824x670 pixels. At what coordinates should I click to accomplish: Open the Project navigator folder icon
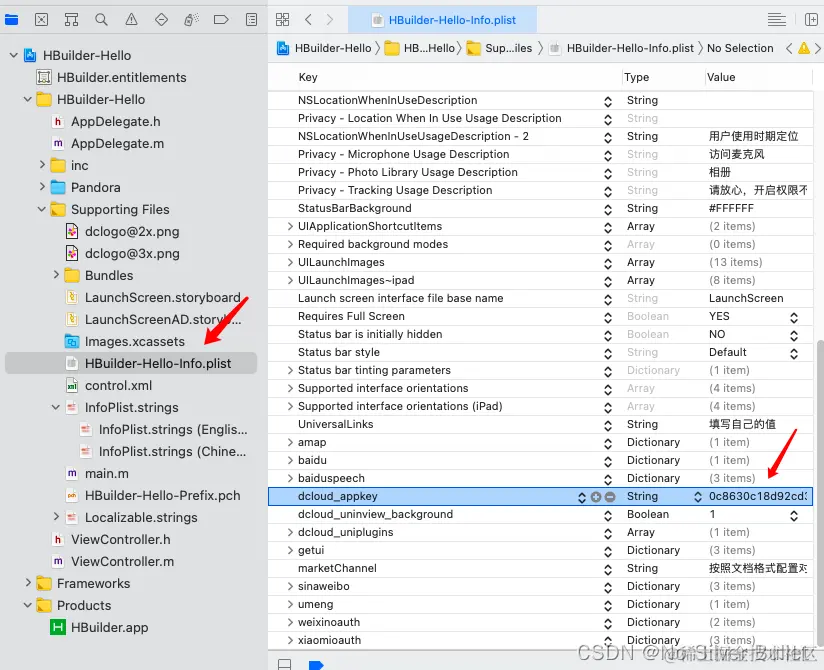coord(12,20)
